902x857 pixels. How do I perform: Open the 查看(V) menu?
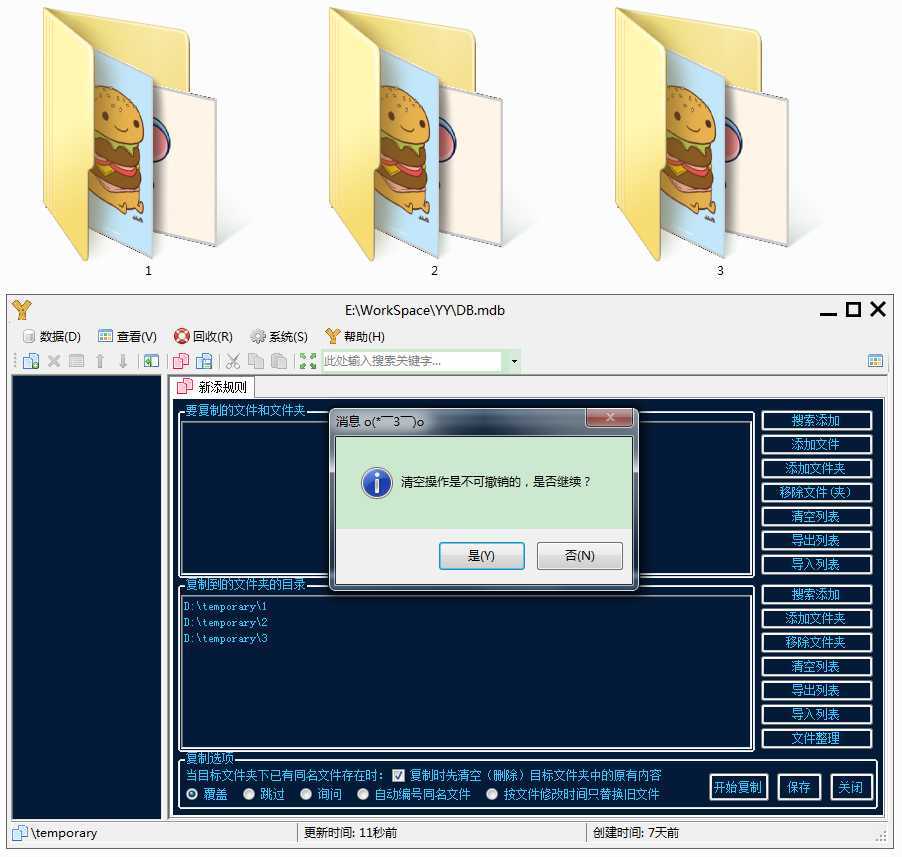point(127,336)
